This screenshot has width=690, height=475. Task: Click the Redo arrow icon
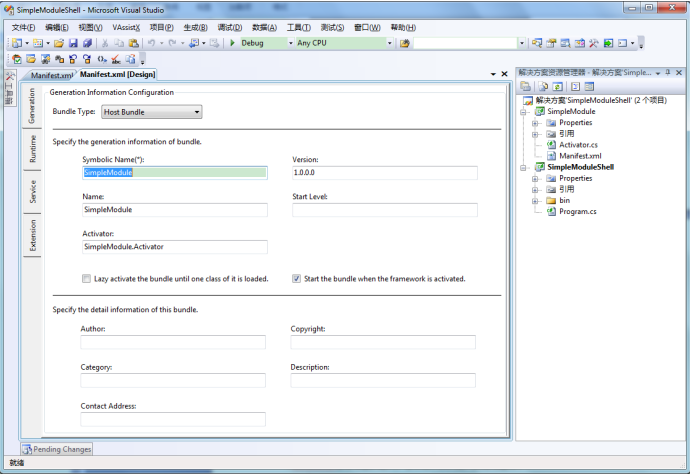point(172,43)
